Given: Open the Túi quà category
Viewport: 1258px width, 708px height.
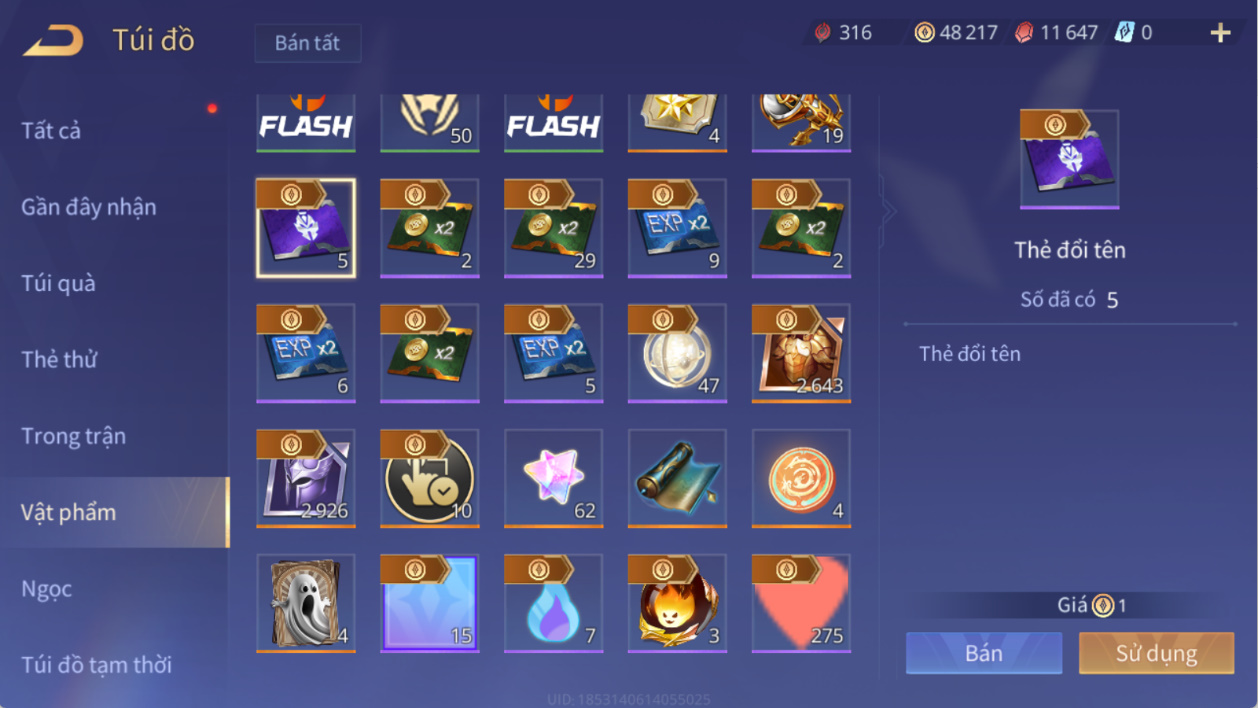Looking at the screenshot, I should (58, 283).
